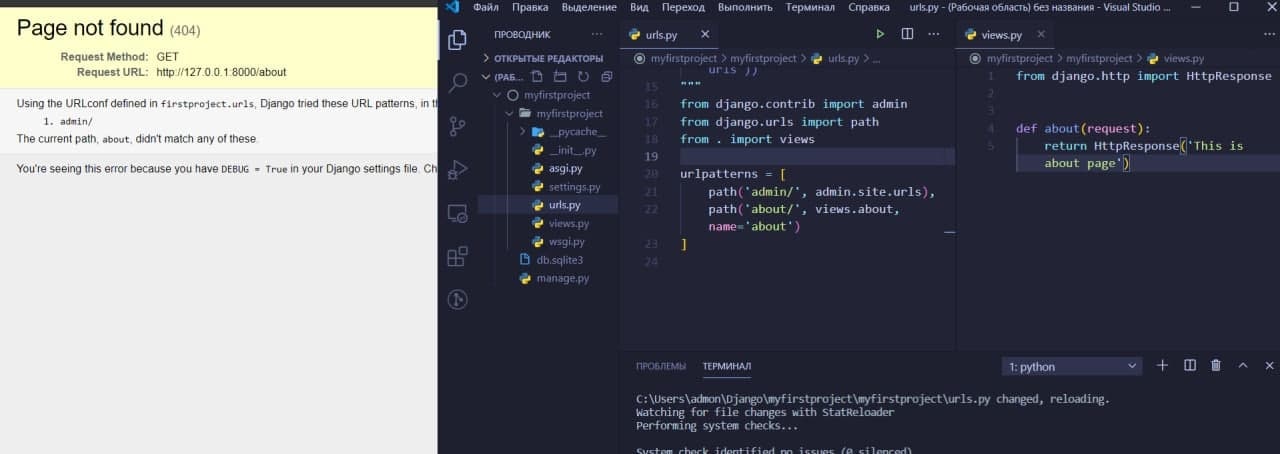
Task: Switch to the views.py editor tab
Action: (x=1004, y=34)
